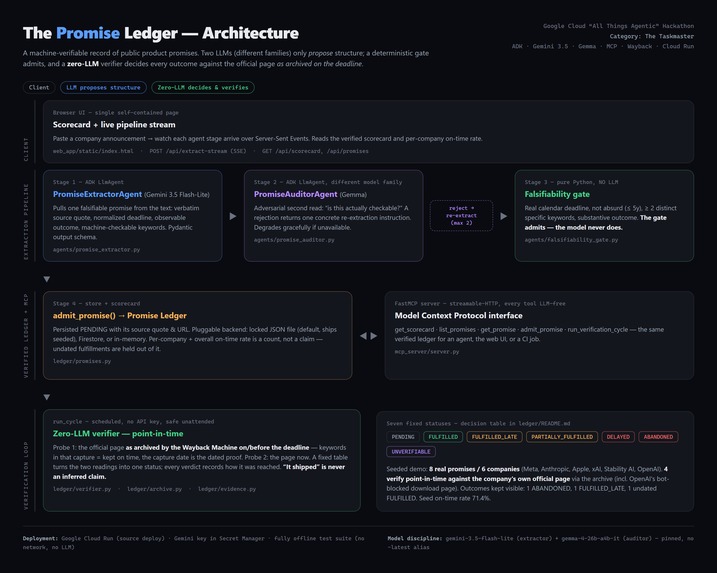Click the 'Model discipline:' footer note
The width and height of the screenshot is (717, 573).
coord(540,543)
